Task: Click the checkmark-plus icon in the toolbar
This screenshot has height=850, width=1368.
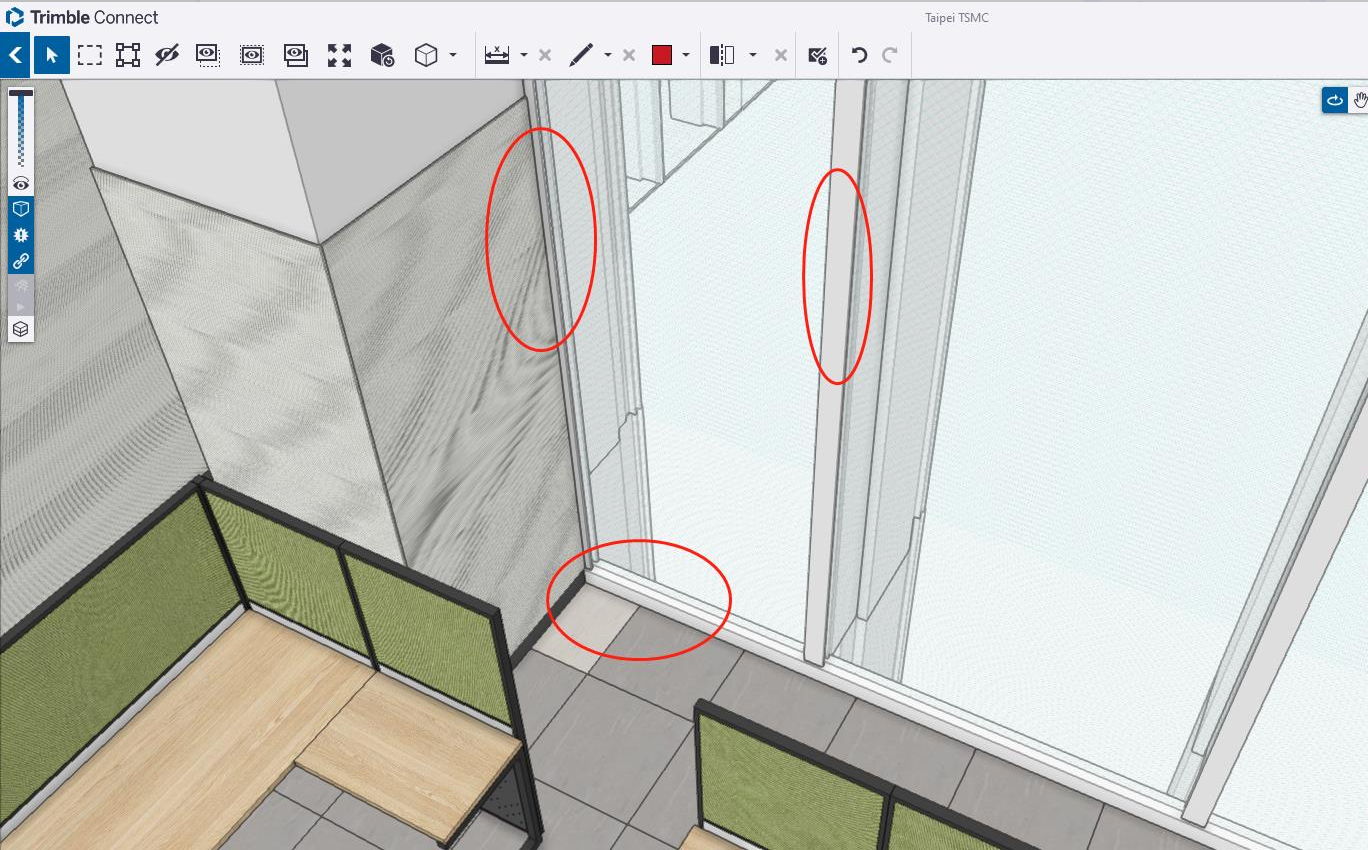Action: pyautogui.click(x=817, y=56)
